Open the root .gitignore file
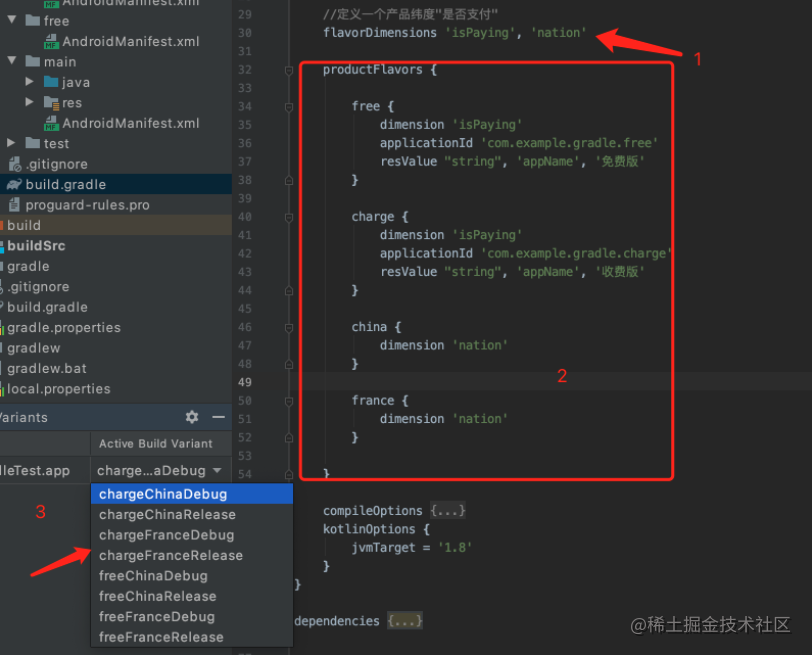Screen dimensions: 812x655 (38, 287)
